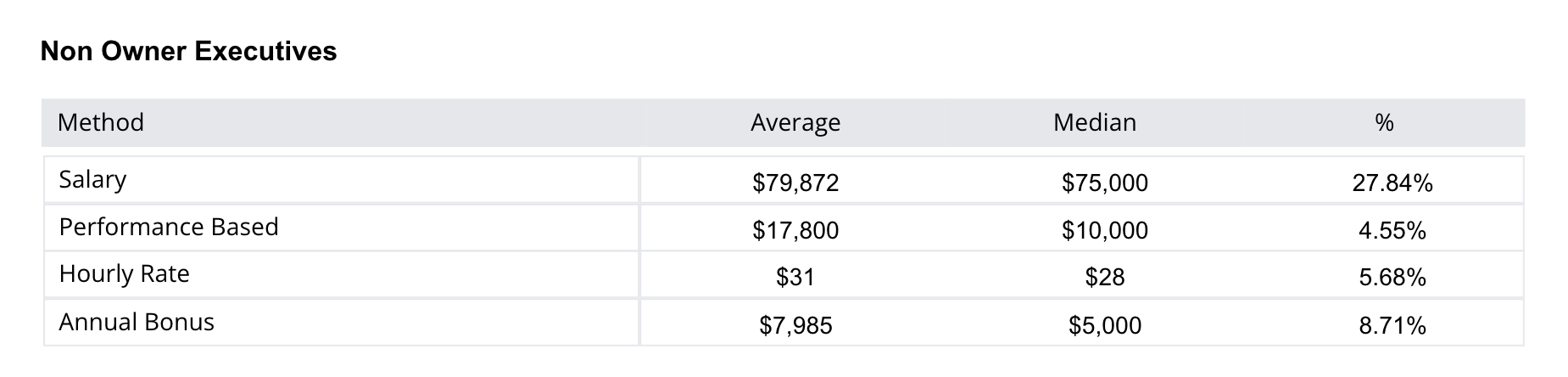Click the $79,872 average salary cell
The image size is (1568, 377).
point(795,183)
